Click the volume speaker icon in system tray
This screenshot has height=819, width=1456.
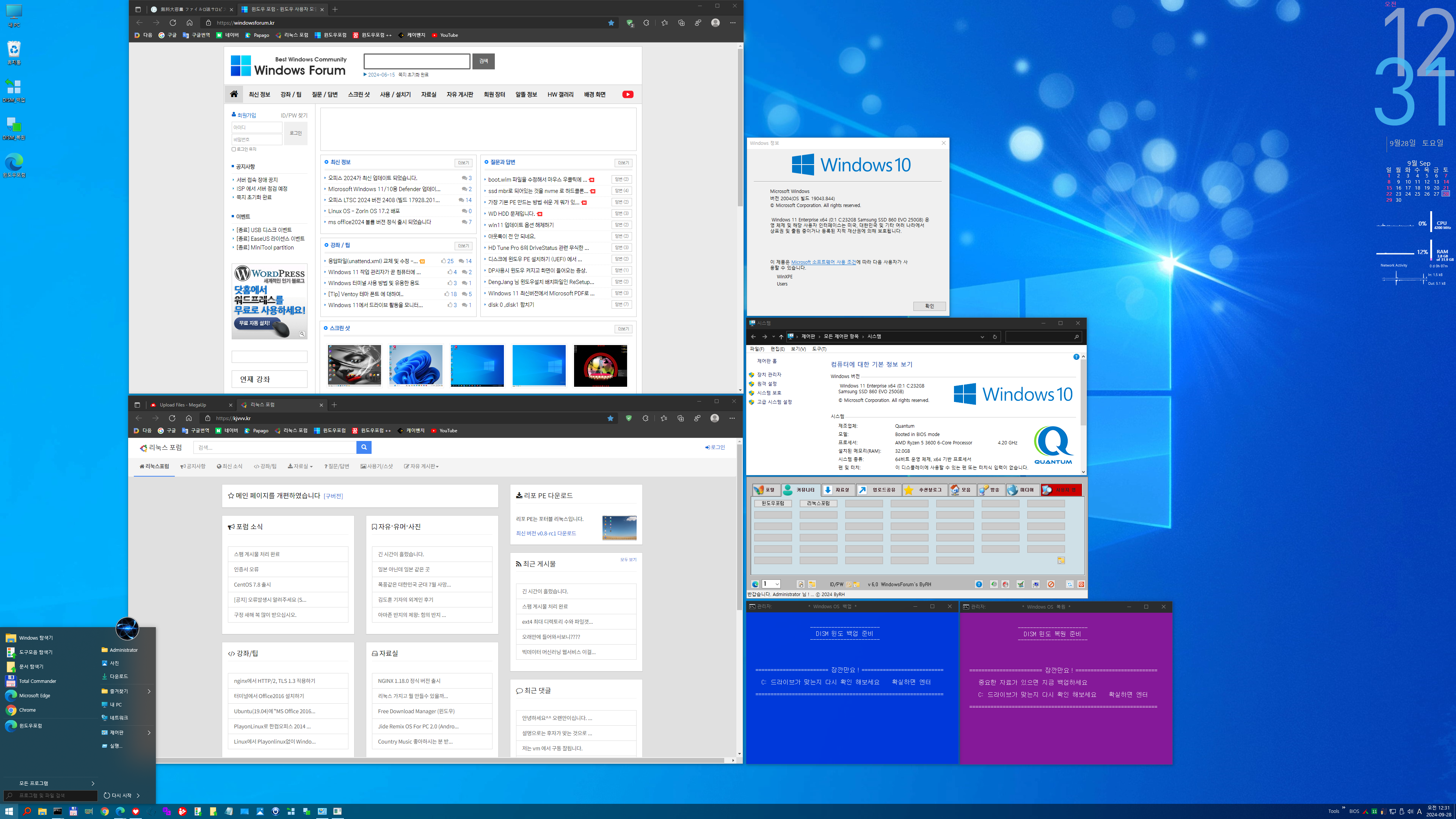tap(1410, 811)
